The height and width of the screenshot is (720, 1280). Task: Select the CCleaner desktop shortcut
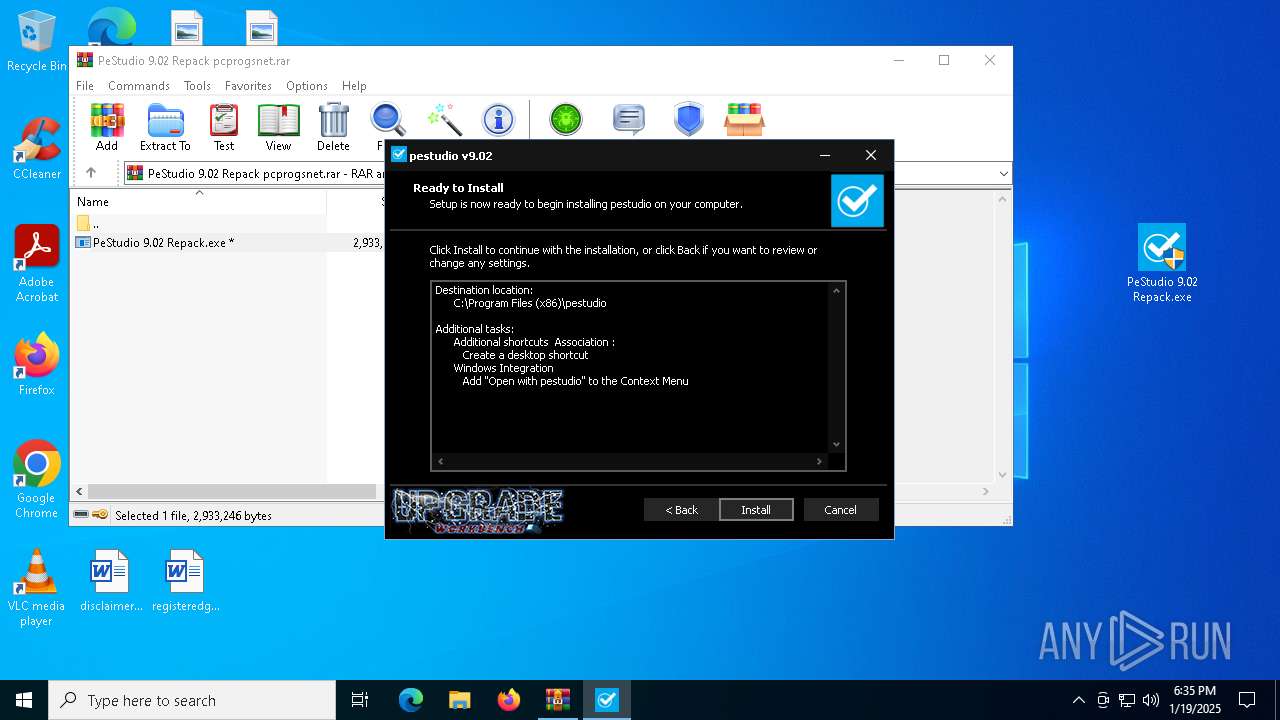[x=36, y=148]
